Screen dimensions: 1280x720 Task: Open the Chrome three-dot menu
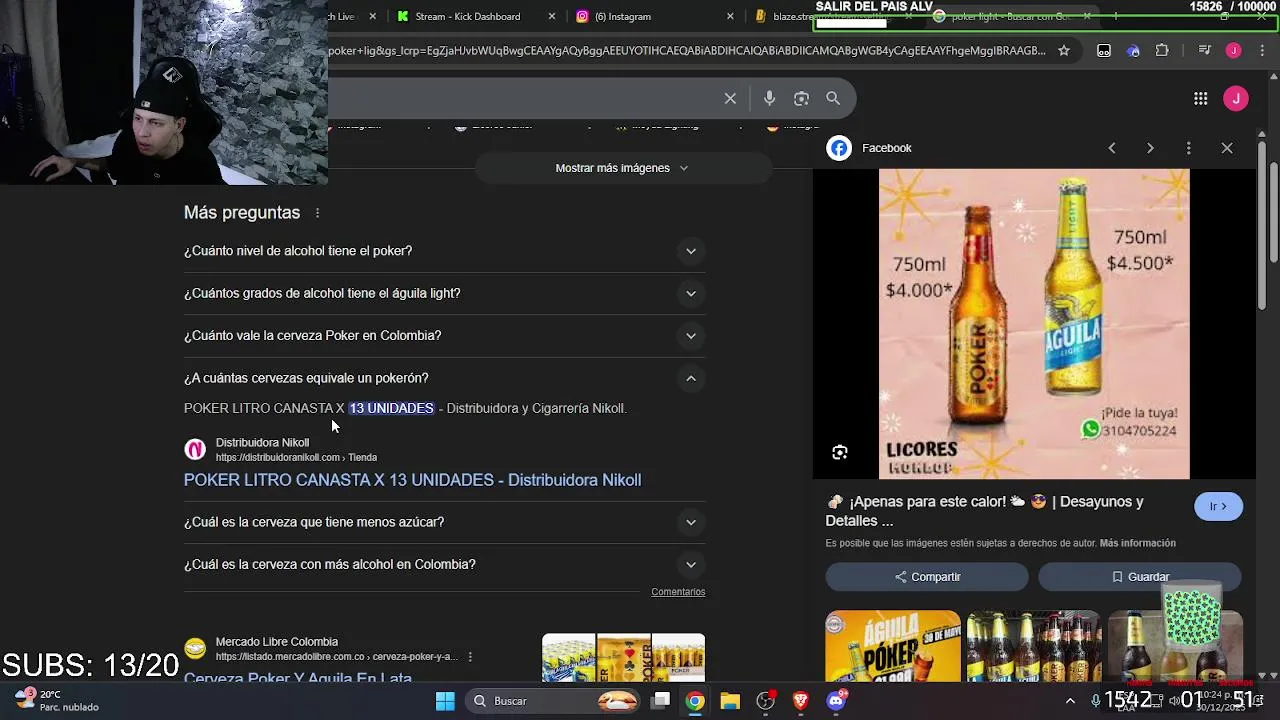click(1262, 50)
